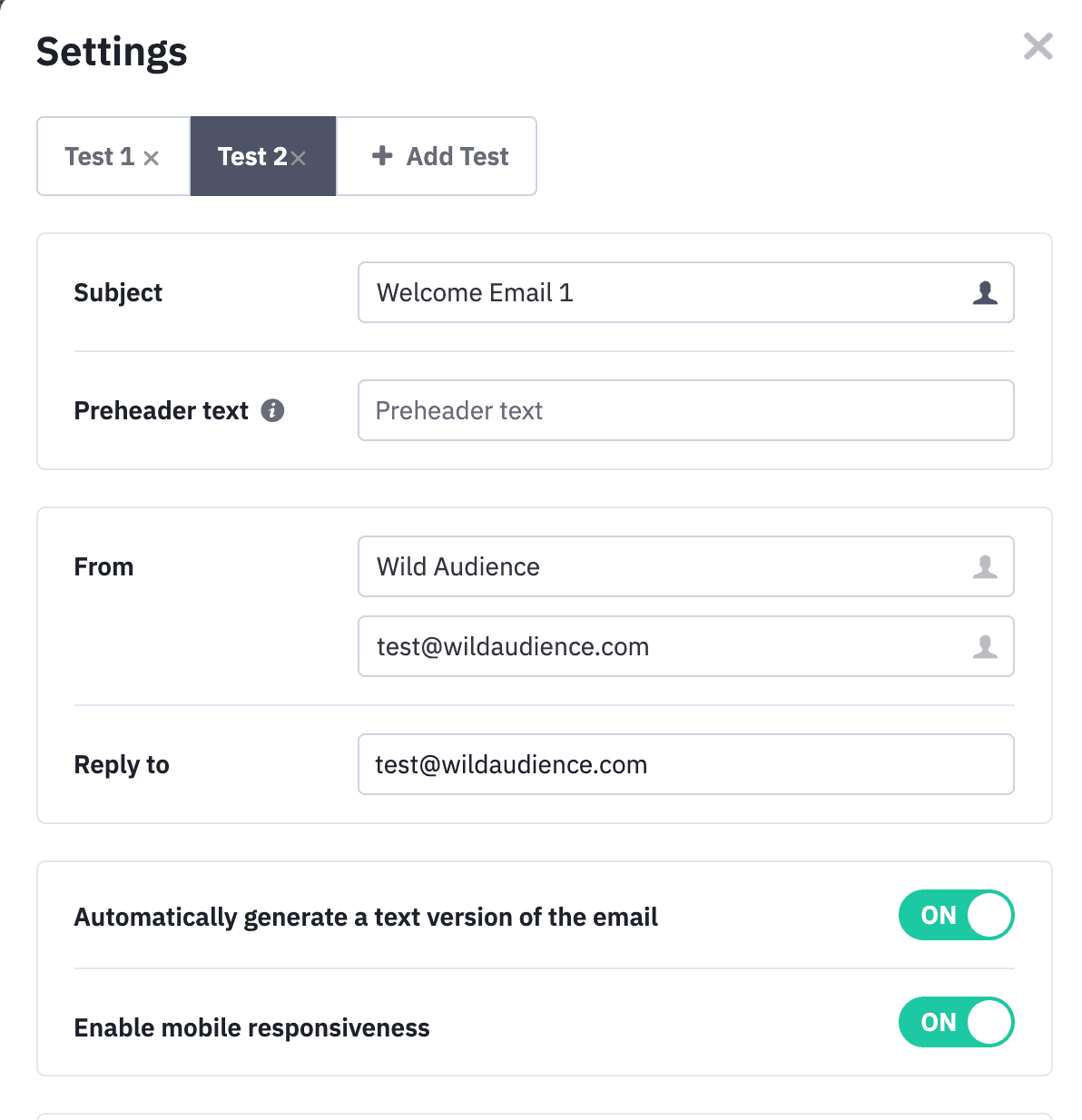Click personalization icon in From email field
This screenshot has width=1082, height=1120.
coord(985,646)
